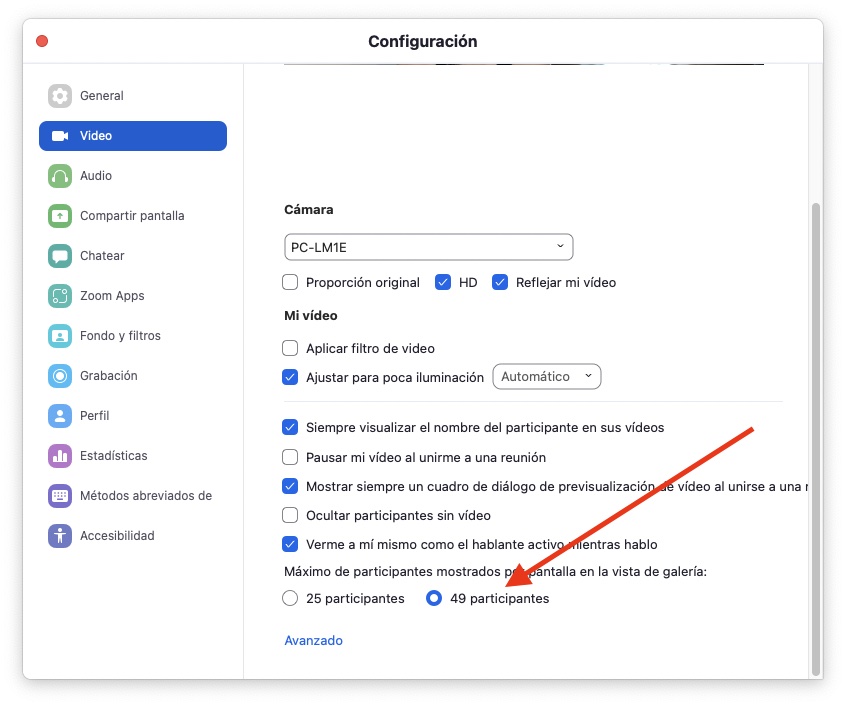This screenshot has height=706, width=846.
Task: Disable Reflejar mi vídeo checkbox
Action: tap(500, 282)
